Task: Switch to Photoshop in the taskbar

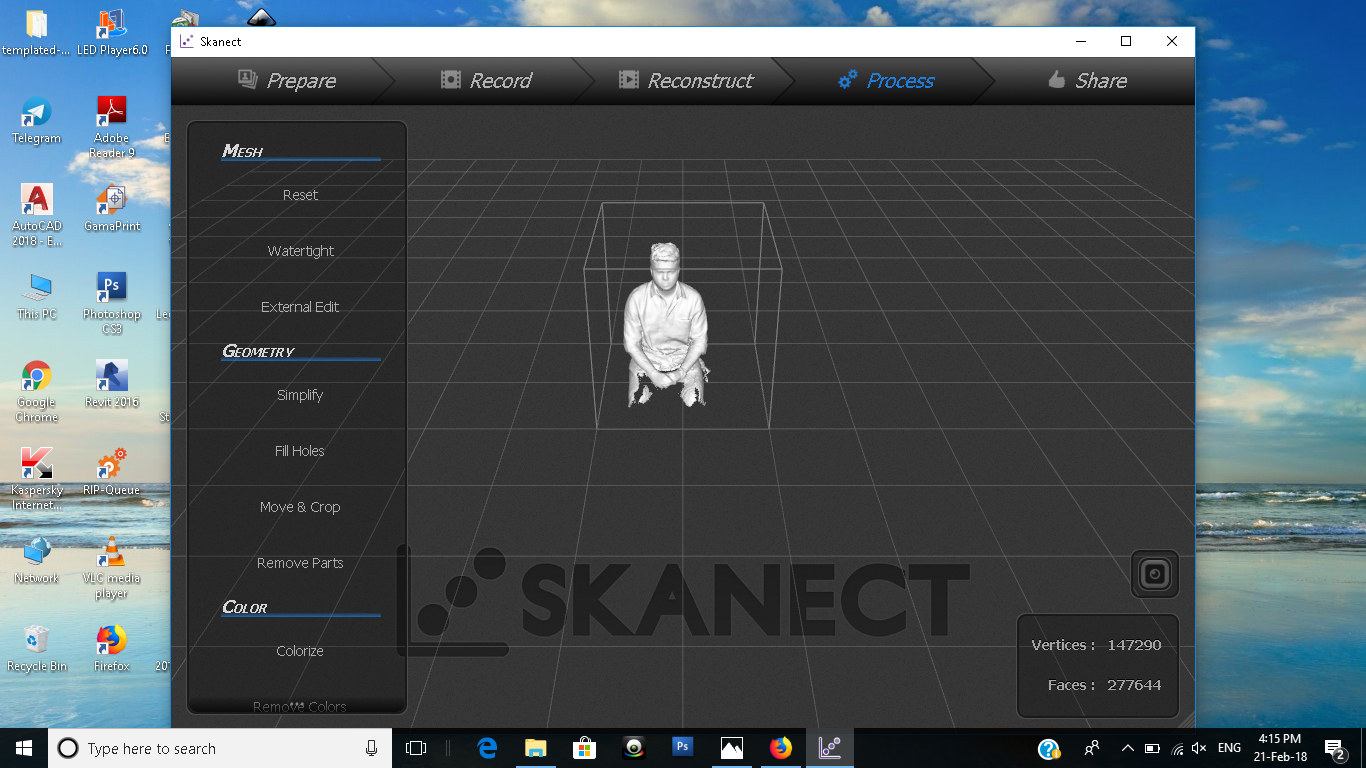Action: 683,748
